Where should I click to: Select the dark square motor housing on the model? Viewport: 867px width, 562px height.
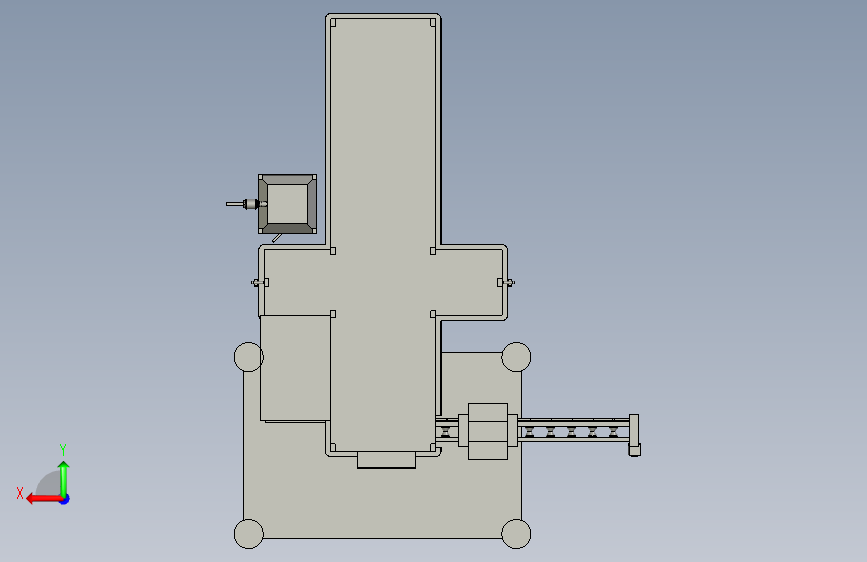pos(288,204)
